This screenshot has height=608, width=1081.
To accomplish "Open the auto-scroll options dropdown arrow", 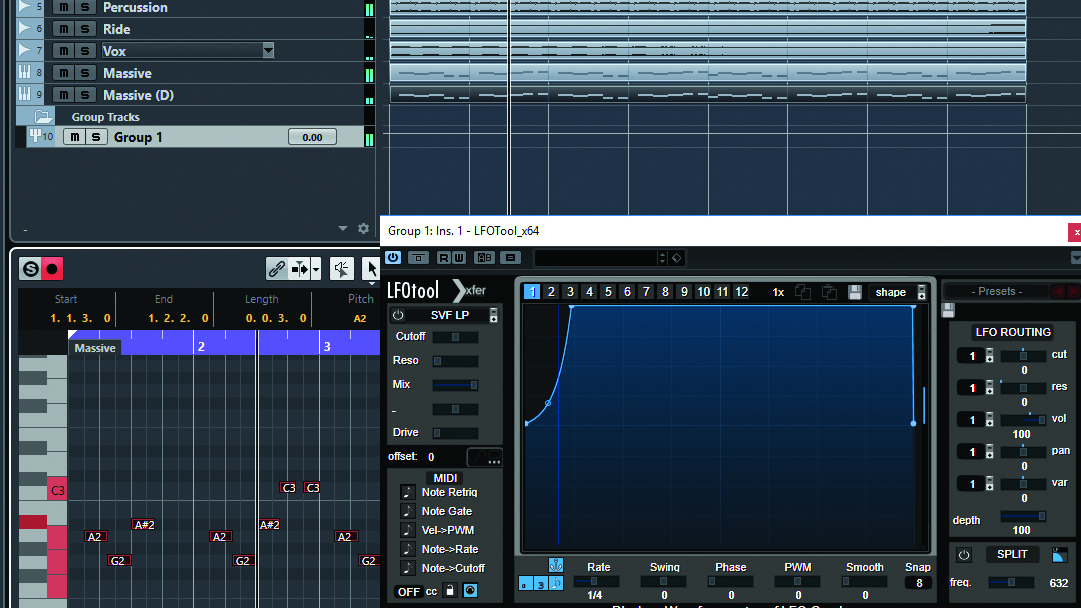I will coord(316,269).
